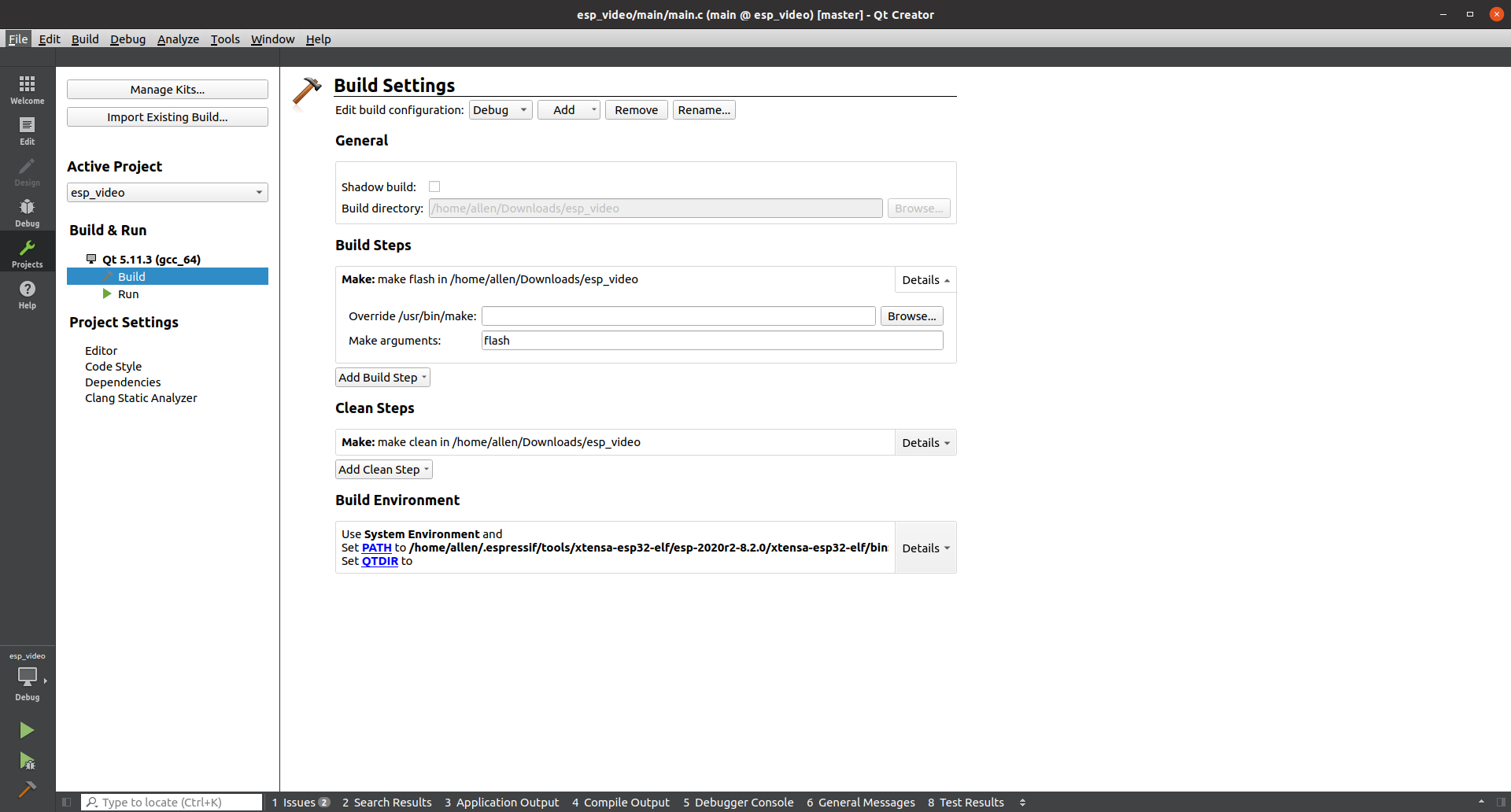The width and height of the screenshot is (1511, 812).
Task: Open General Messages pane
Action: [860, 802]
